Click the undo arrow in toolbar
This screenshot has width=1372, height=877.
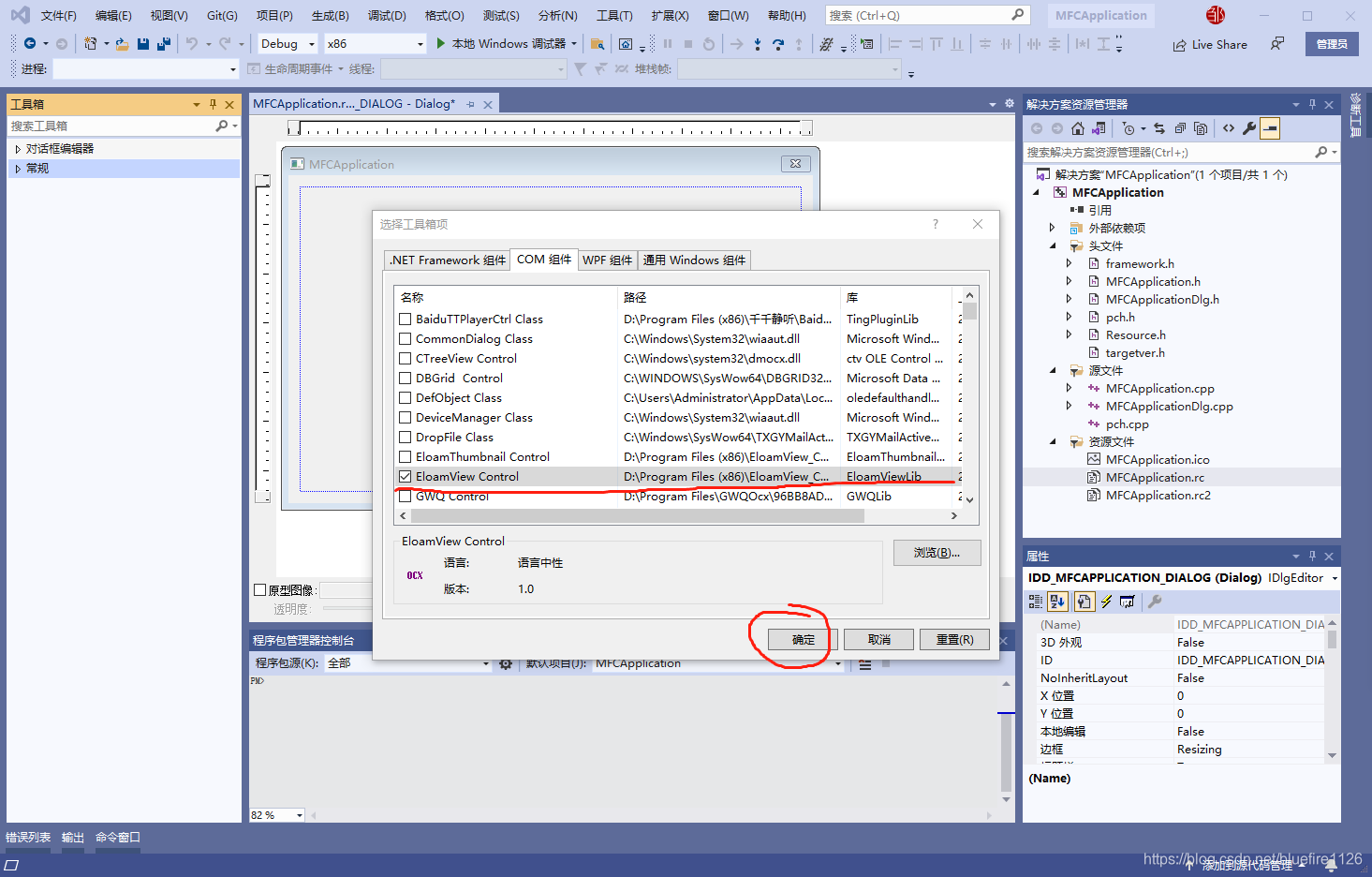click(x=192, y=44)
